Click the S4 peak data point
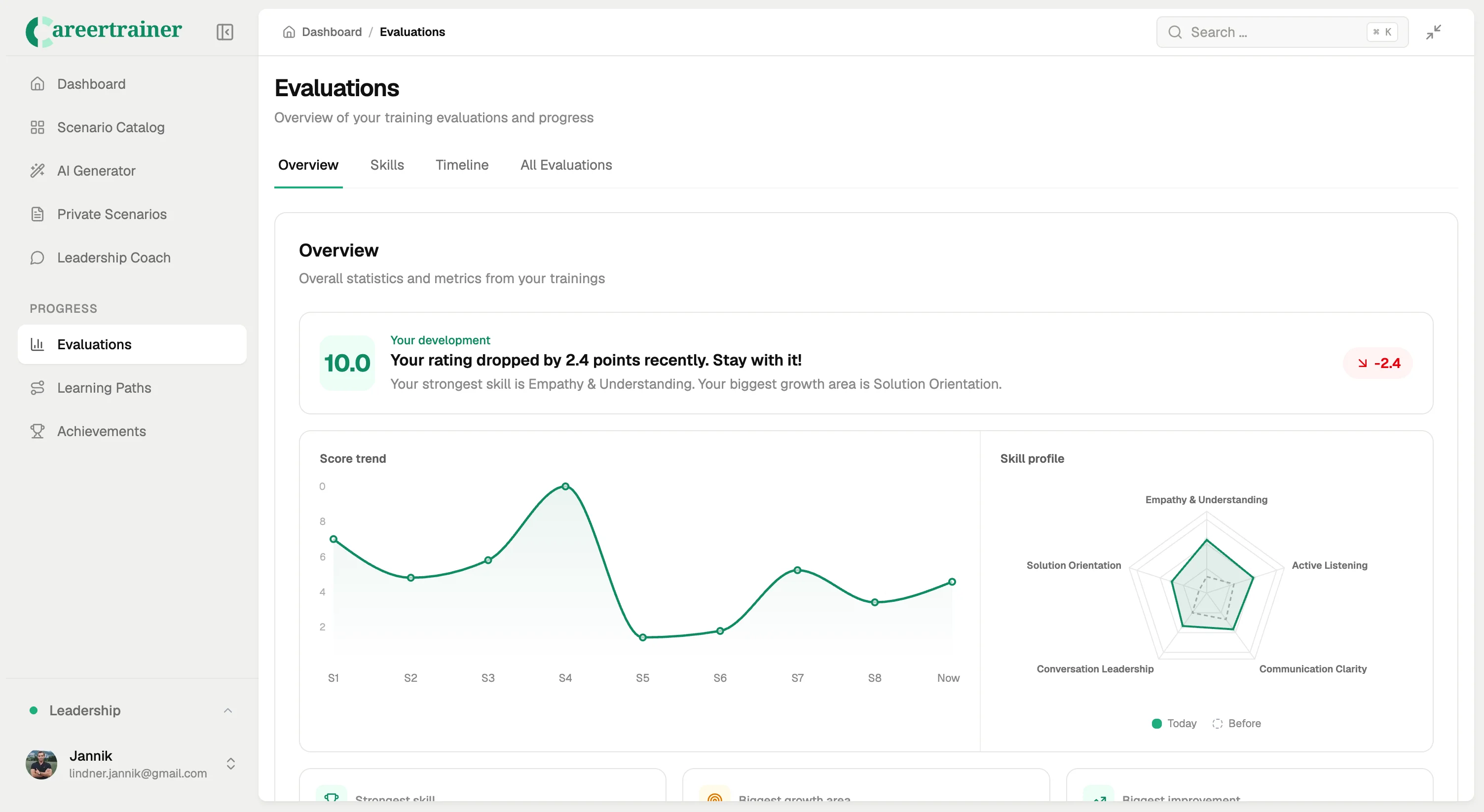Image resolution: width=1484 pixels, height=812 pixels. [565, 486]
